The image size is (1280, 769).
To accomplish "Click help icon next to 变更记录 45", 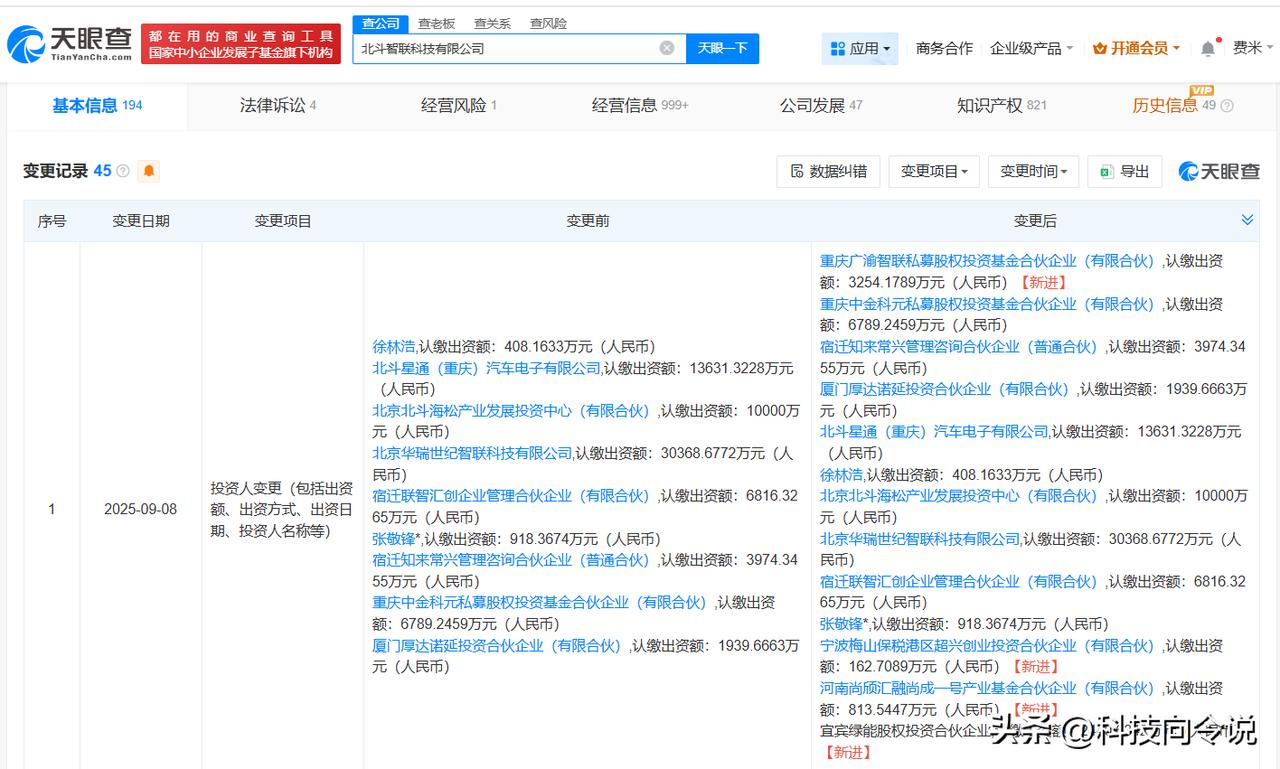I will pos(123,171).
